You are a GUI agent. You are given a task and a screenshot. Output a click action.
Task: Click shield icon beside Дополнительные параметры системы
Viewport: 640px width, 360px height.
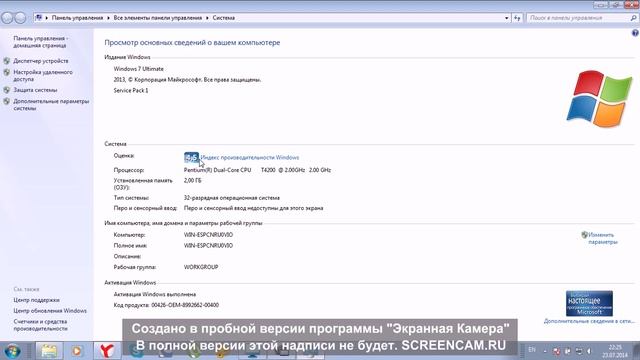click(7, 101)
